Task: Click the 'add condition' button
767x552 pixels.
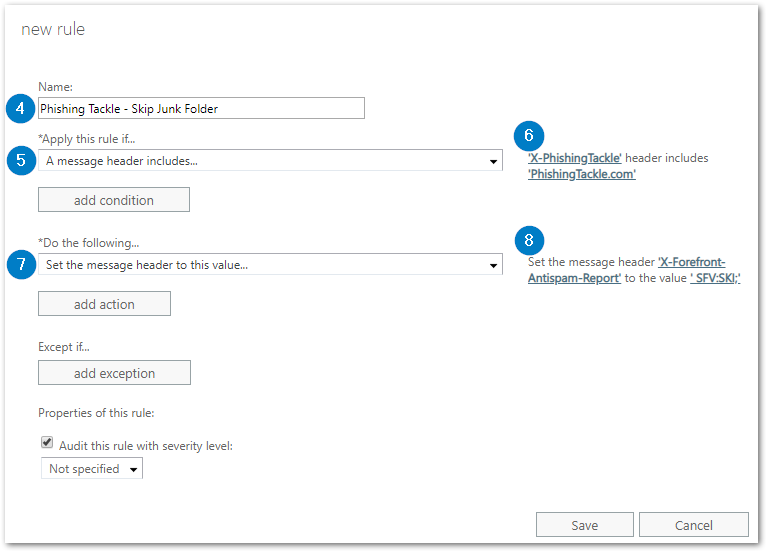Action: [x=114, y=200]
